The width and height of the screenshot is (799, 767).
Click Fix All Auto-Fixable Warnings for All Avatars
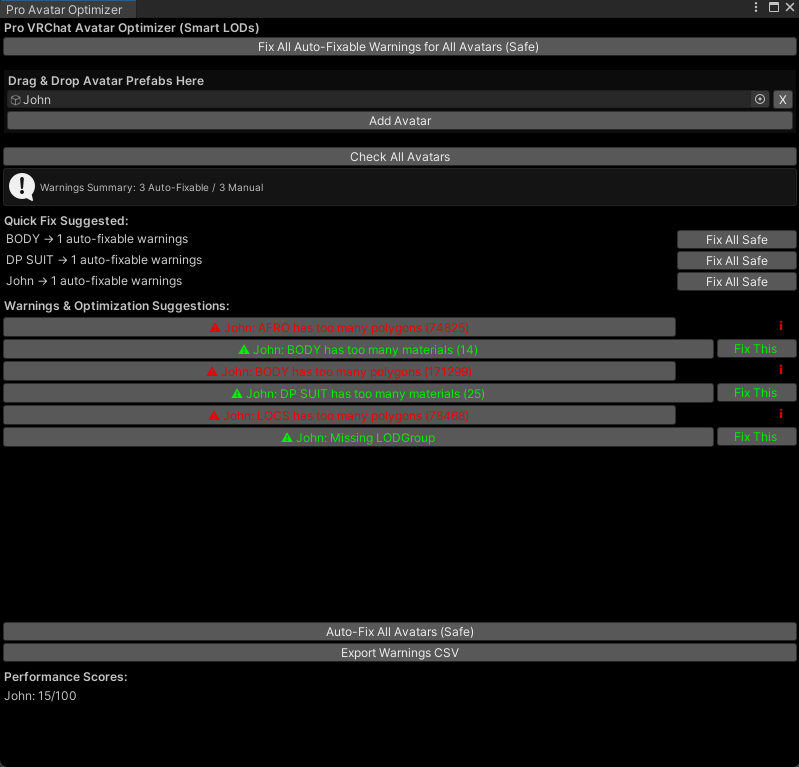pos(400,47)
